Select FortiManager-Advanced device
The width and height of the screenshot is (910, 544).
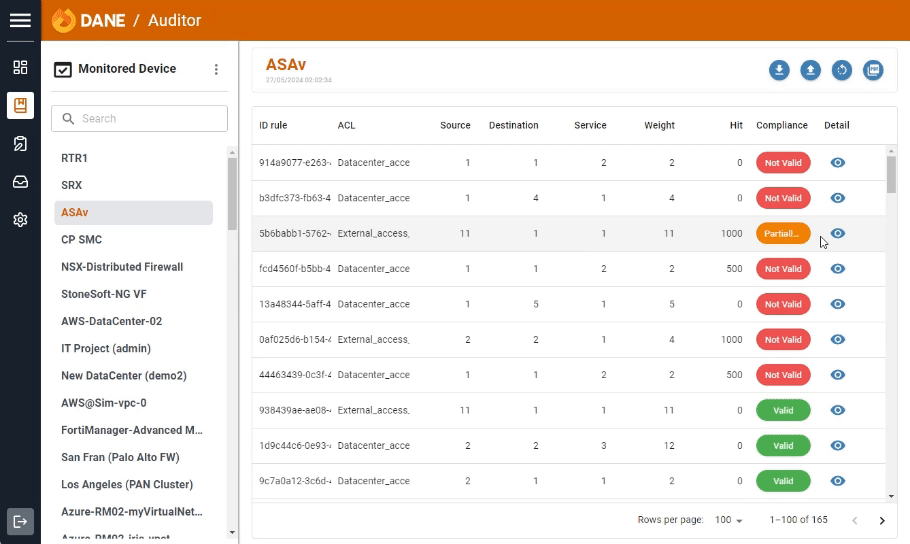click(x=132, y=430)
